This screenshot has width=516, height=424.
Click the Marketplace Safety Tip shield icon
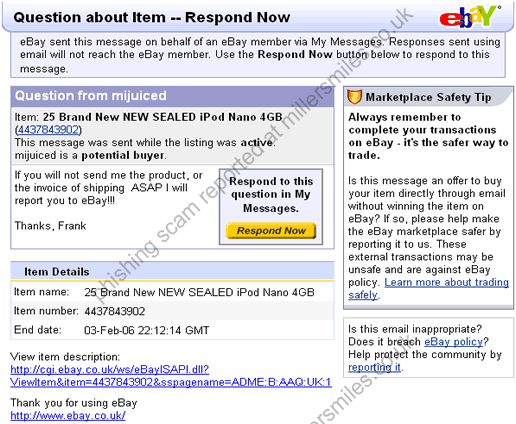354,97
